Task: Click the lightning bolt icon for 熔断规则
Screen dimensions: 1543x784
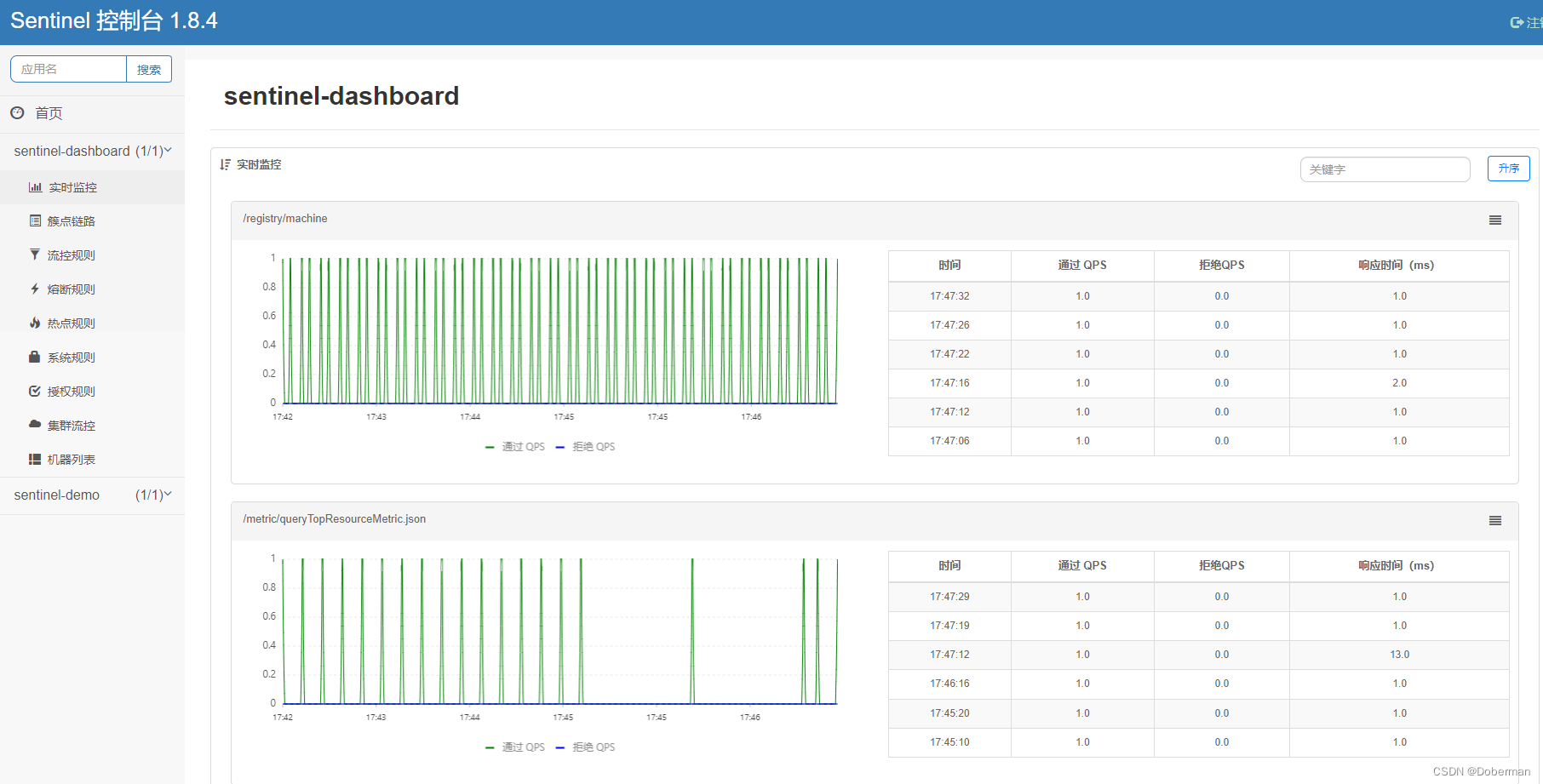Action: point(35,289)
